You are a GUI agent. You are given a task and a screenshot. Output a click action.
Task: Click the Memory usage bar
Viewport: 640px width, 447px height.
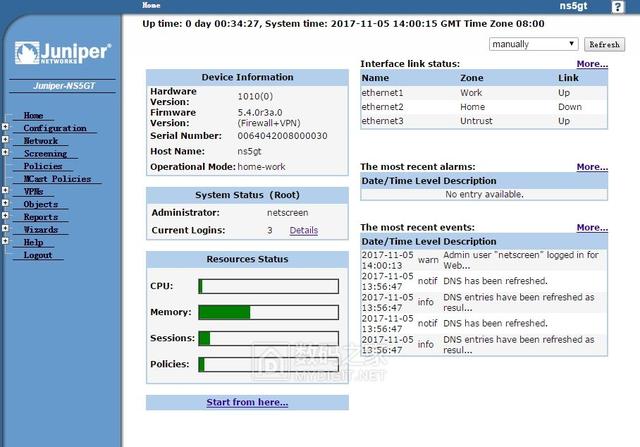click(x=268, y=312)
